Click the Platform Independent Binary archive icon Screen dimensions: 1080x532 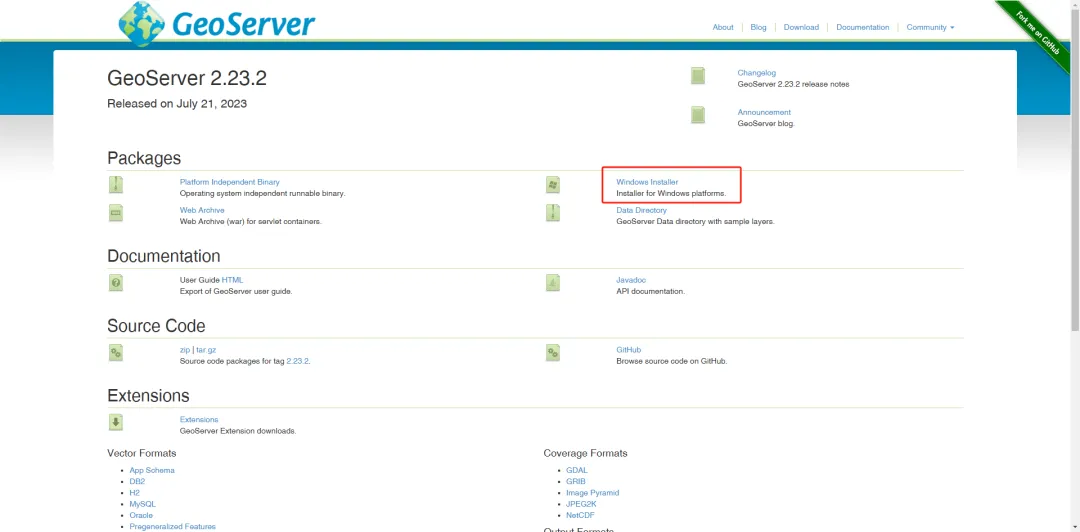coord(116,185)
